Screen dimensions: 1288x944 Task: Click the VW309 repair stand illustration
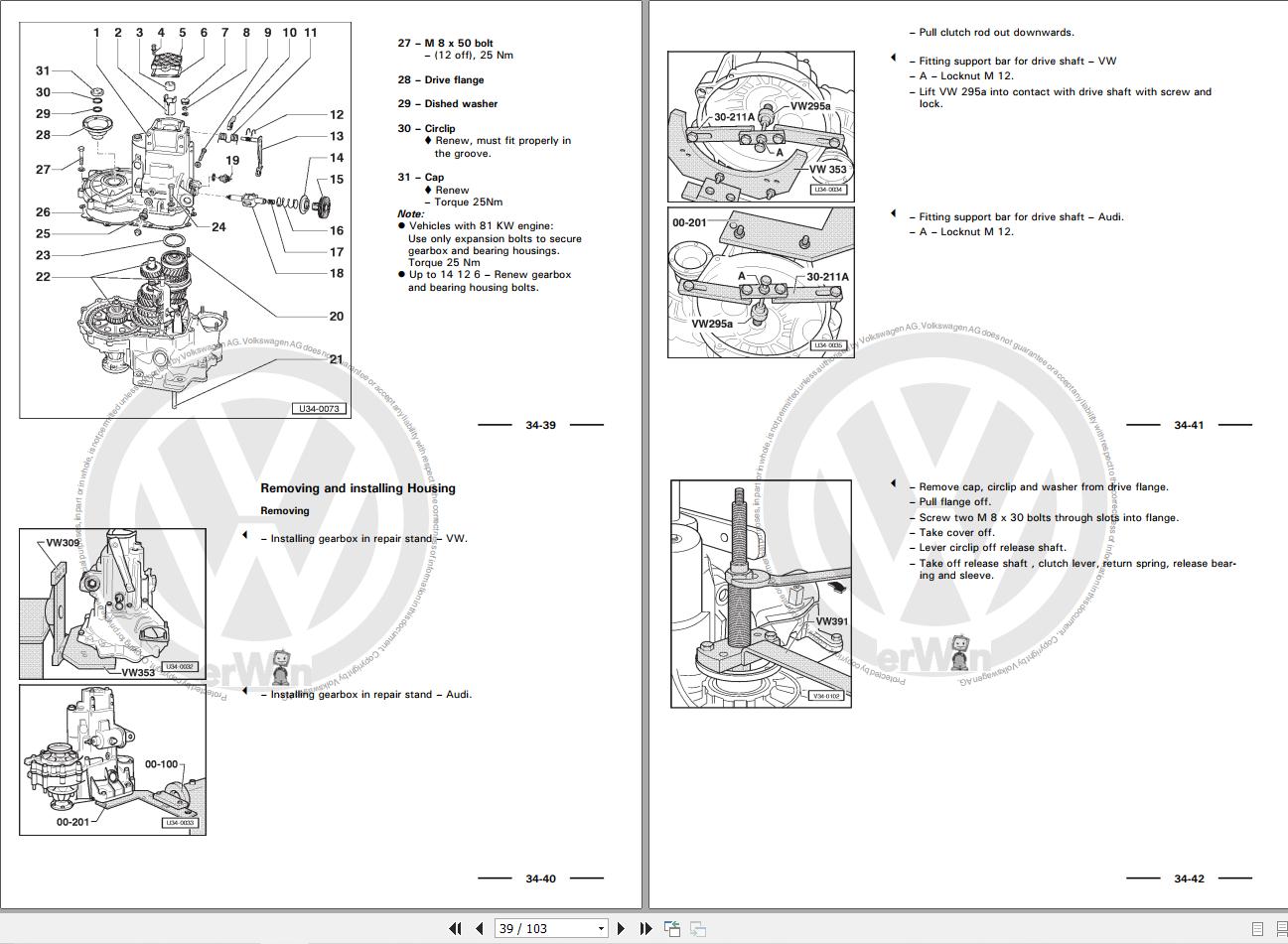pyautogui.click(x=112, y=604)
